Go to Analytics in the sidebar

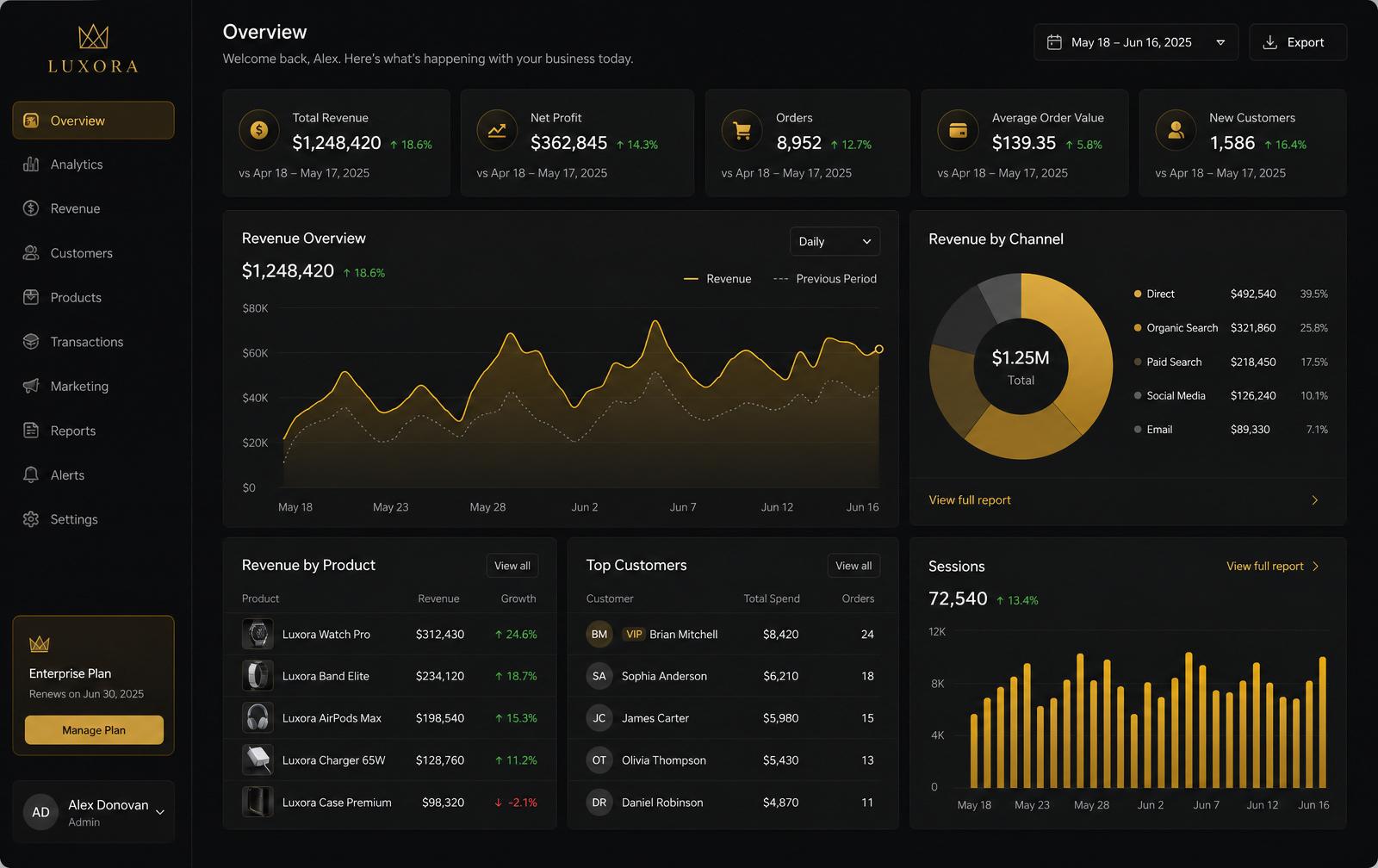93,164
